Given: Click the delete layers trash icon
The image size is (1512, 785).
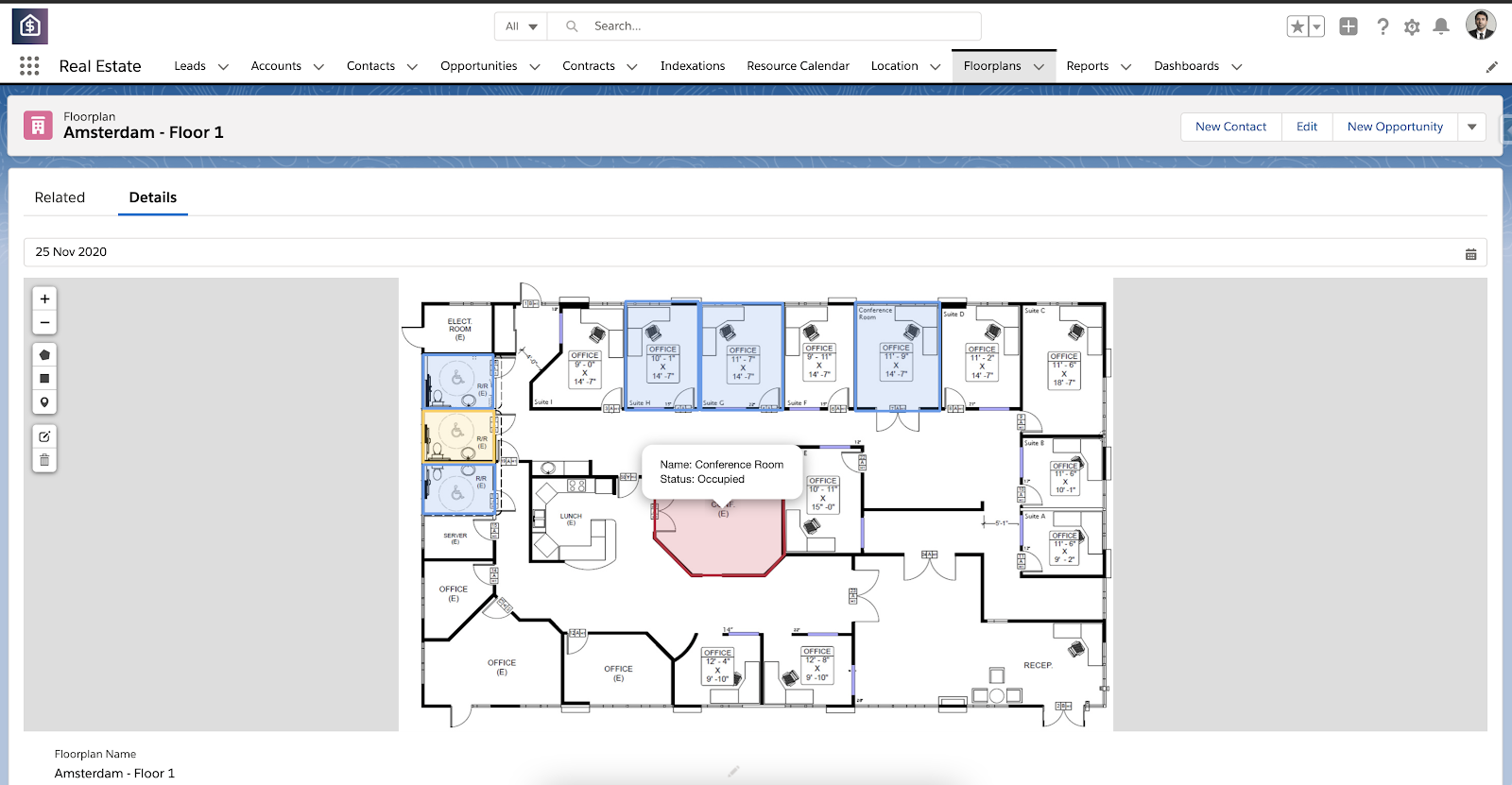Looking at the screenshot, I should (x=44, y=460).
